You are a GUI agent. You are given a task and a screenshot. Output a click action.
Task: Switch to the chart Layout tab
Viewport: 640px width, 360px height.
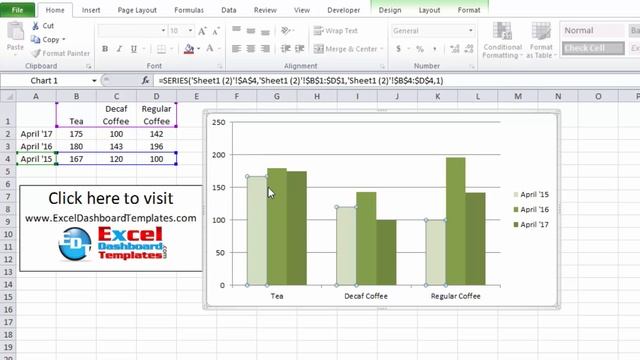click(x=429, y=10)
